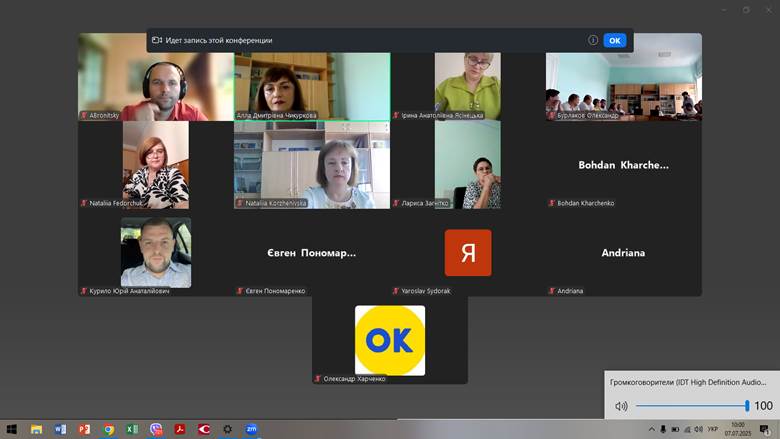Open the clock and date in taskbar

737,429
